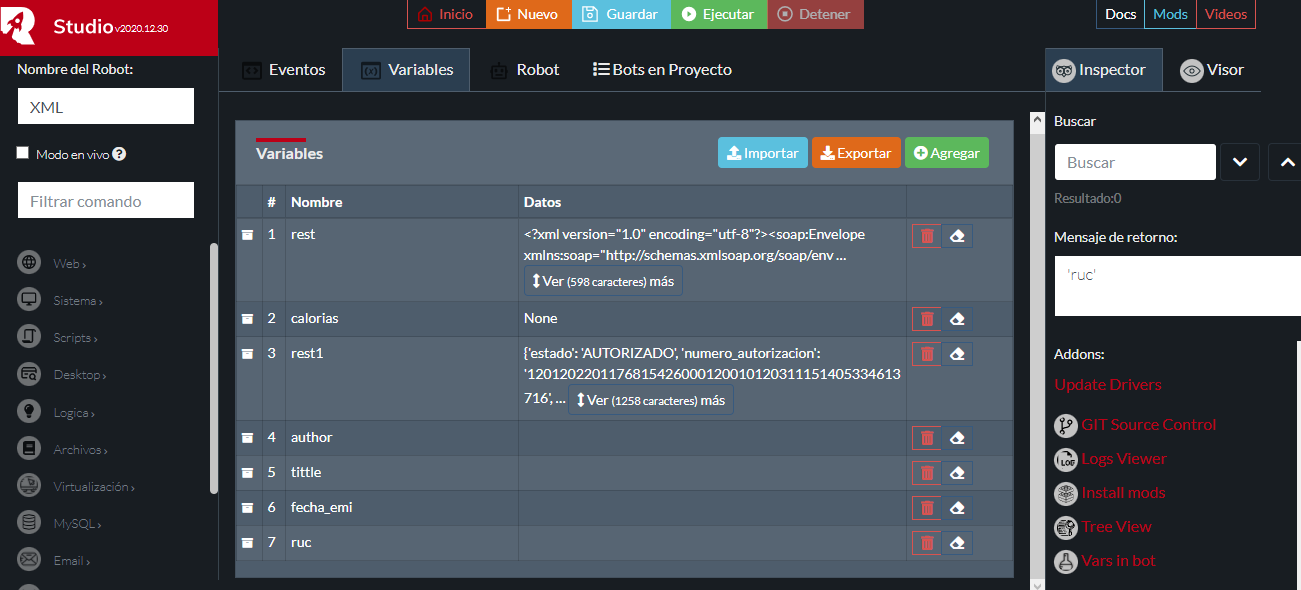Open the GIT Source Control addon
Screen dimensions: 1301x590
click(x=1148, y=425)
